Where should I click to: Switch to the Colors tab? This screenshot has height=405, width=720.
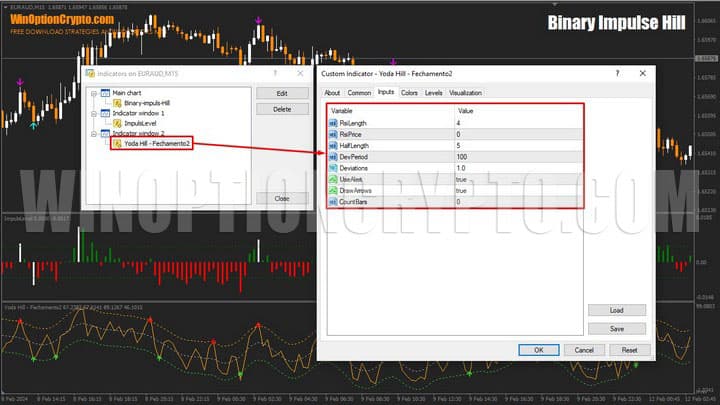[x=409, y=92]
